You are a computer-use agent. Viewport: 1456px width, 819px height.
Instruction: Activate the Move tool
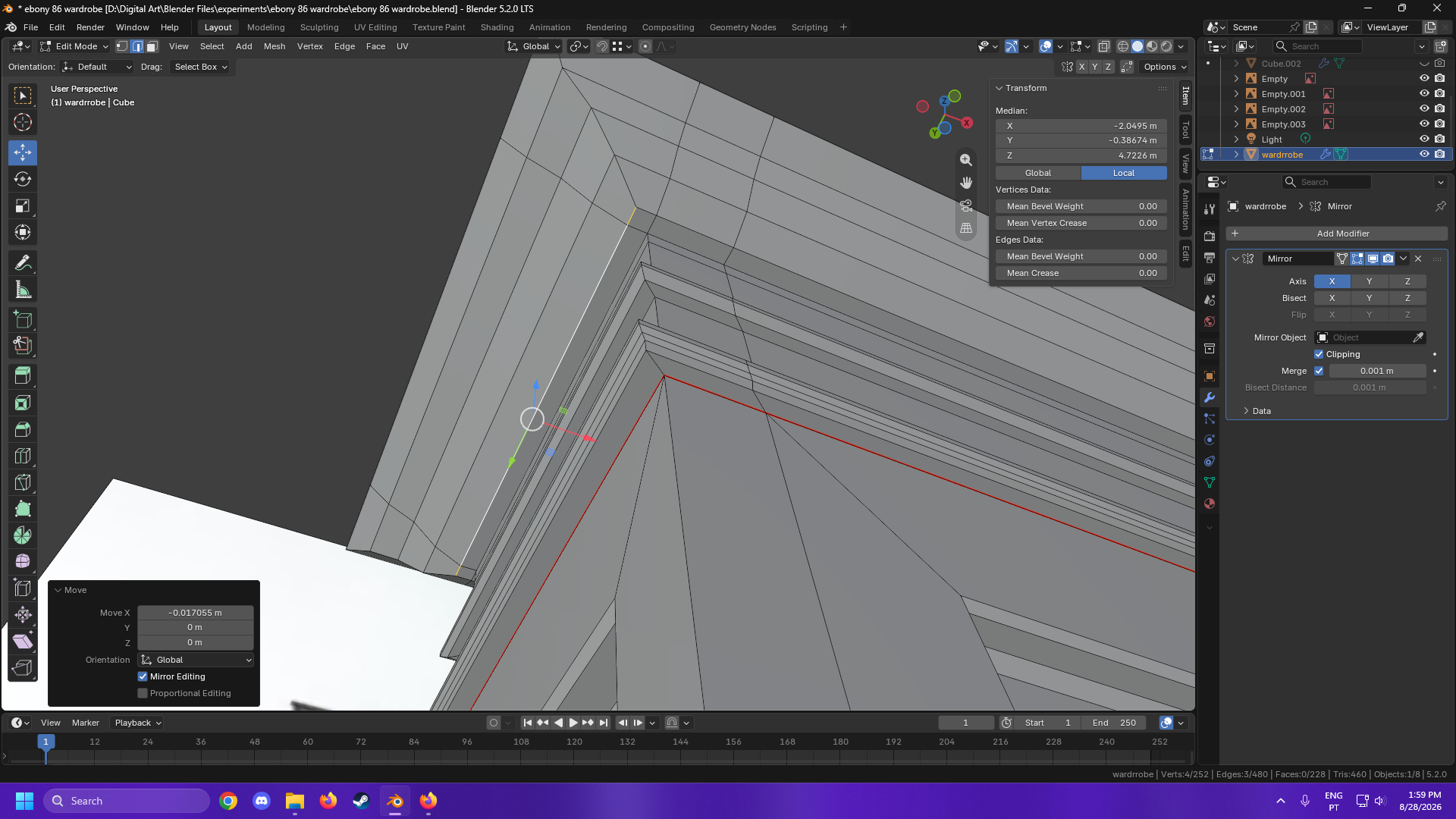click(23, 152)
